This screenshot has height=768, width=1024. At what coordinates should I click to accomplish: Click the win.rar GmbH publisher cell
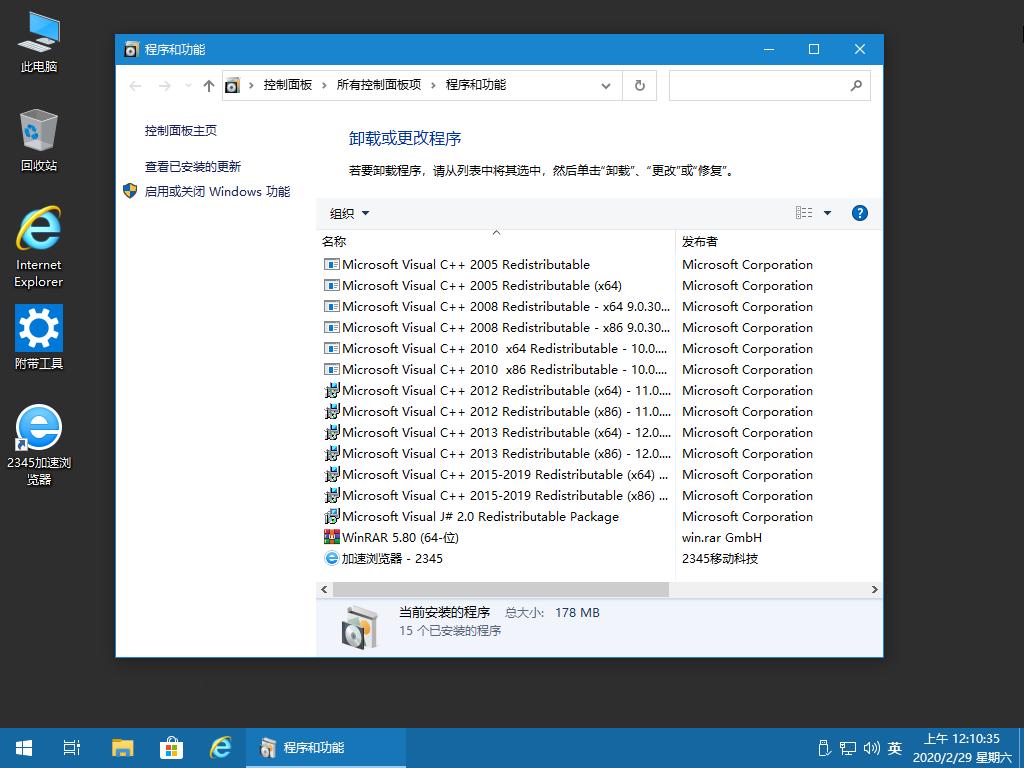pyautogui.click(x=722, y=537)
